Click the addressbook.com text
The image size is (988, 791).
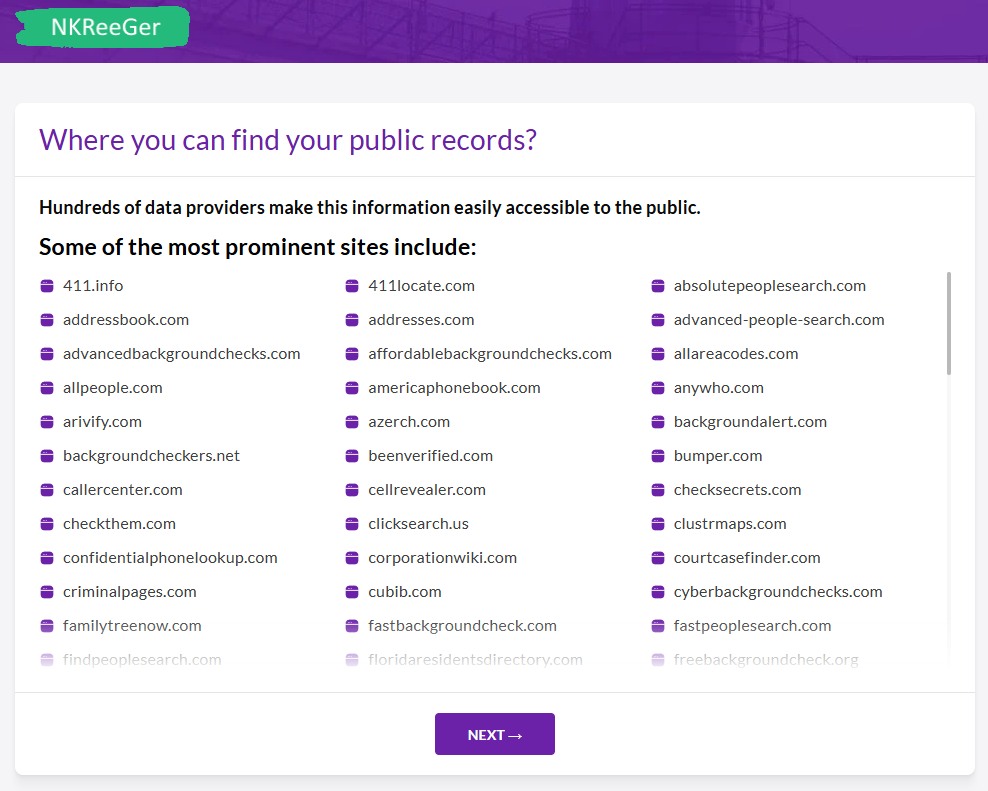coord(126,320)
